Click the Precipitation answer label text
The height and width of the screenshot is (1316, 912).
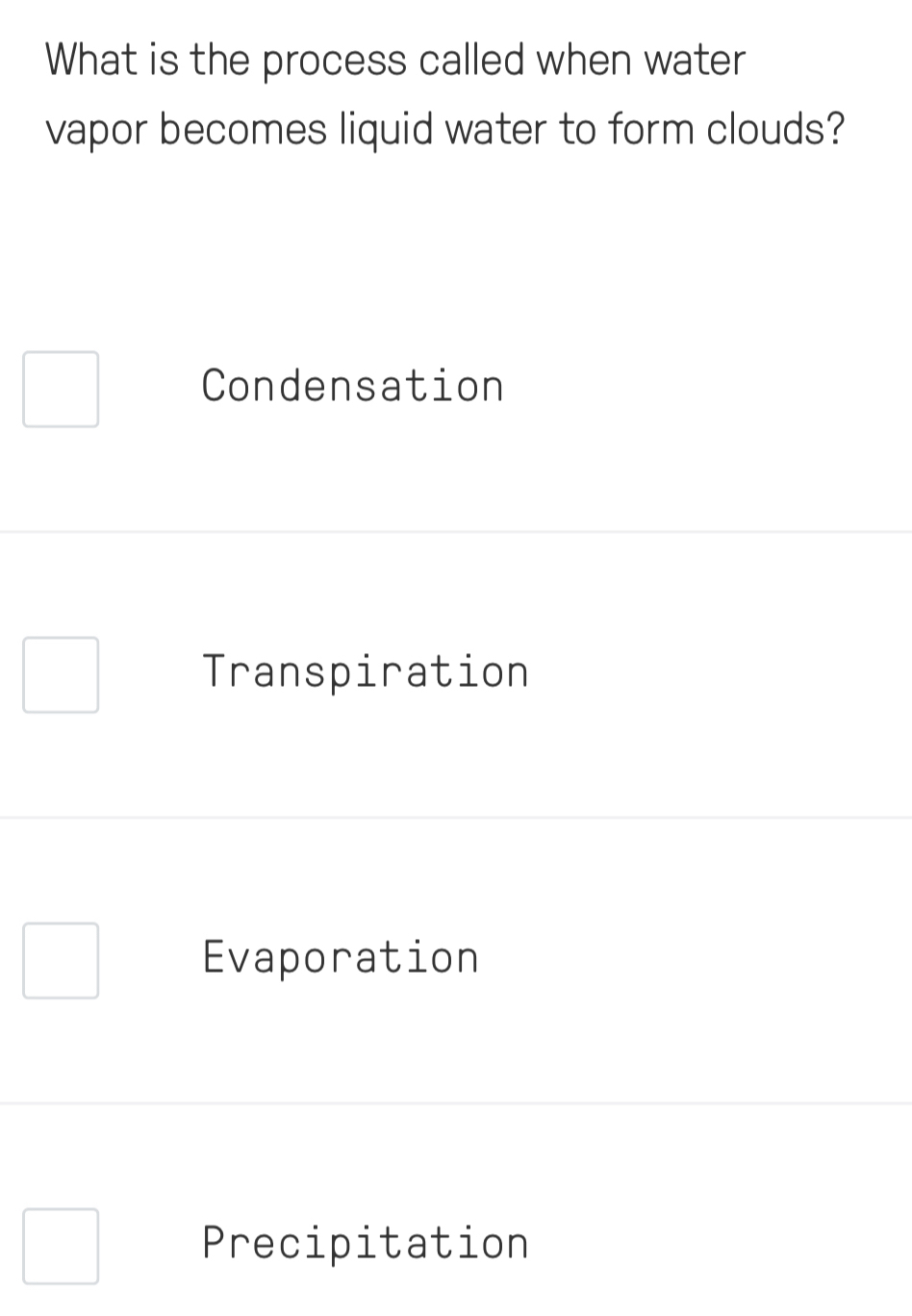365,1243
